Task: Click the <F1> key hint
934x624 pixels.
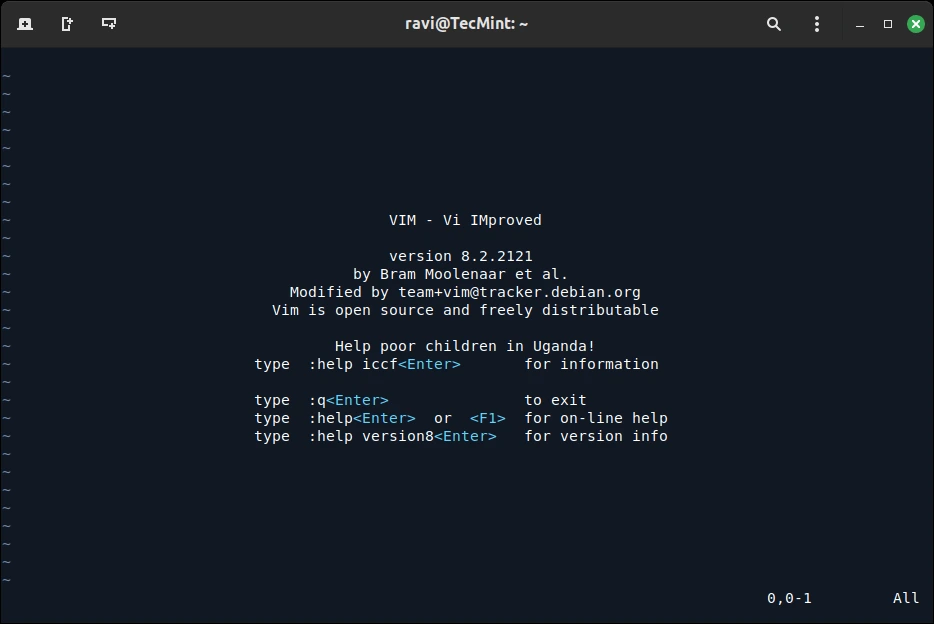Action: coord(487,419)
